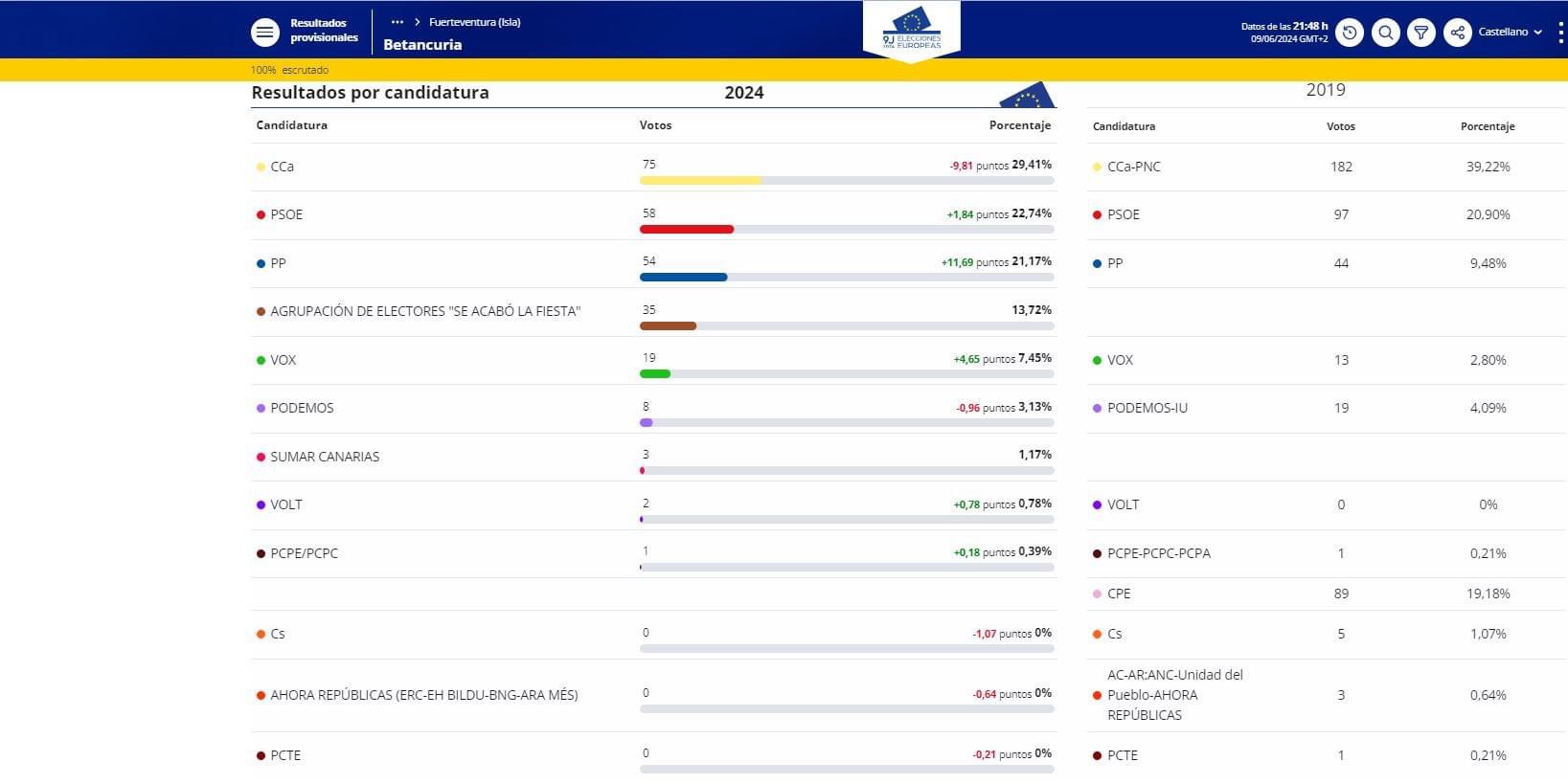Viewport: 1568px width, 784px height.
Task: Open the filter funnel icon
Action: (x=1421, y=33)
